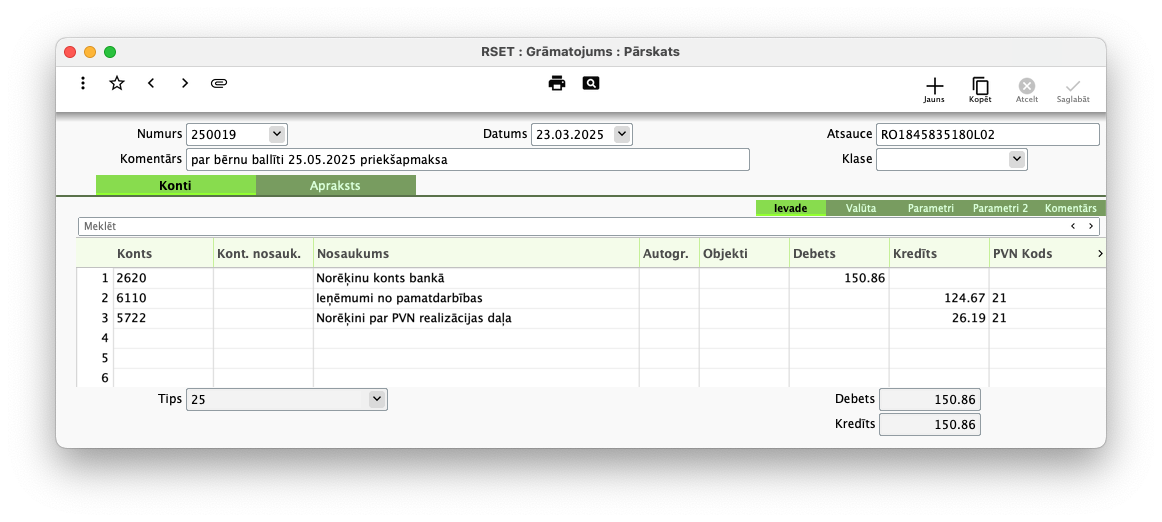Create new entry with Jauns

tap(934, 90)
